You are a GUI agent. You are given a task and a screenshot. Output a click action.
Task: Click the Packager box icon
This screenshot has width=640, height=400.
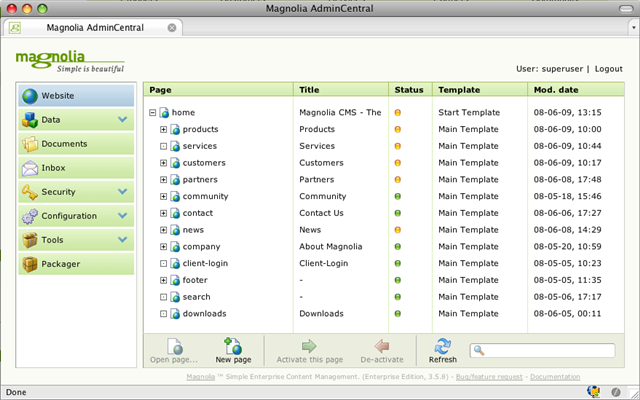30,264
